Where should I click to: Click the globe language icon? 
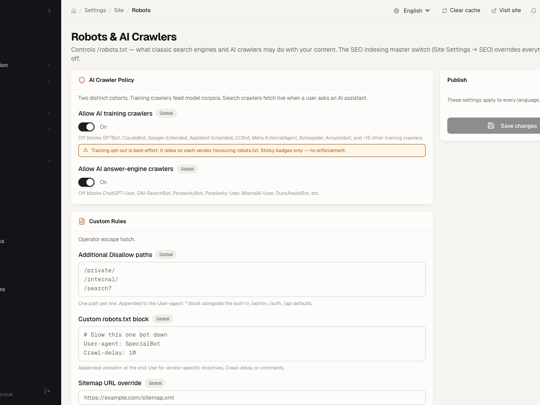pos(396,11)
